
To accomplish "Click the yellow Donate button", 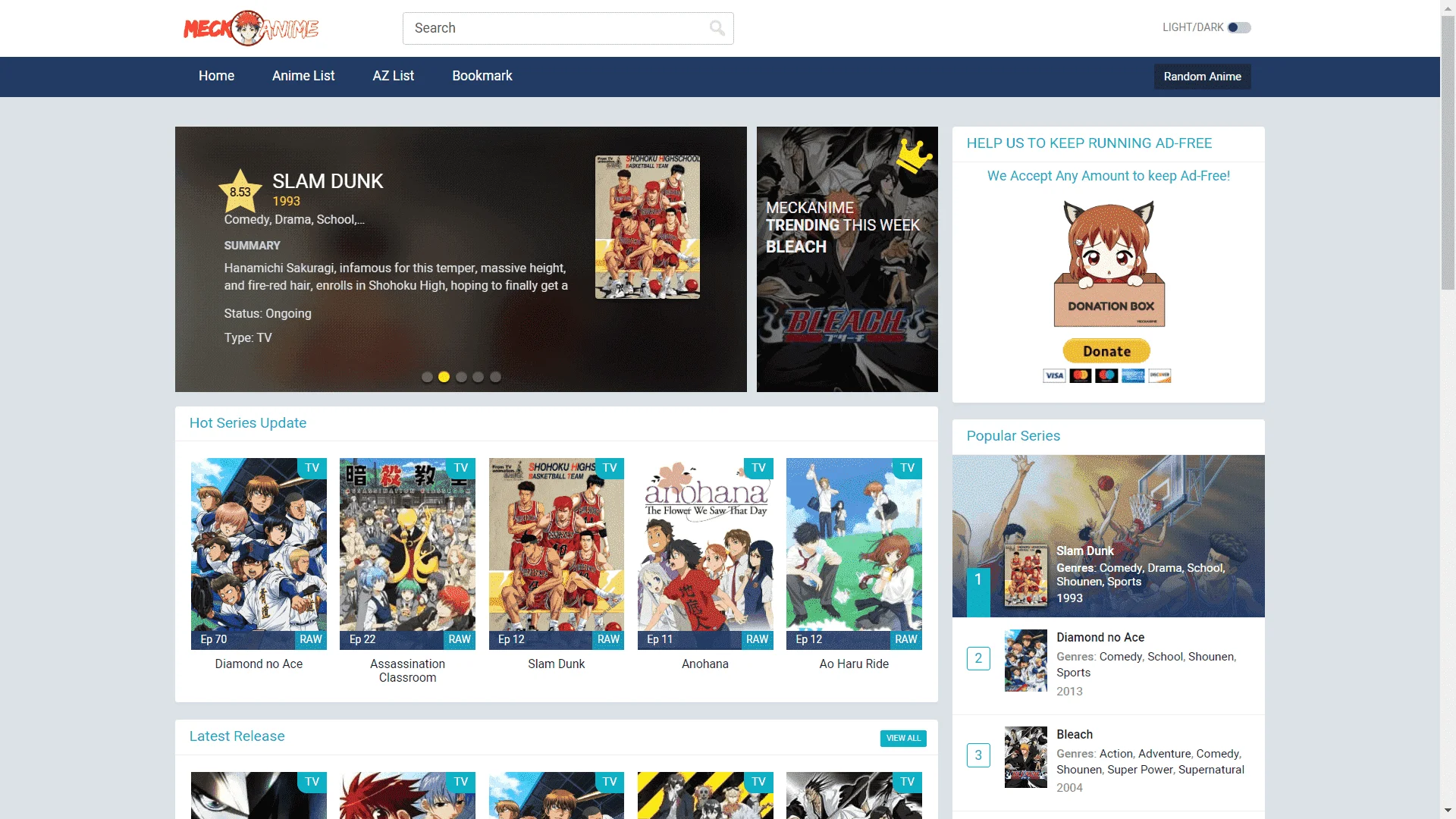I will tap(1106, 351).
